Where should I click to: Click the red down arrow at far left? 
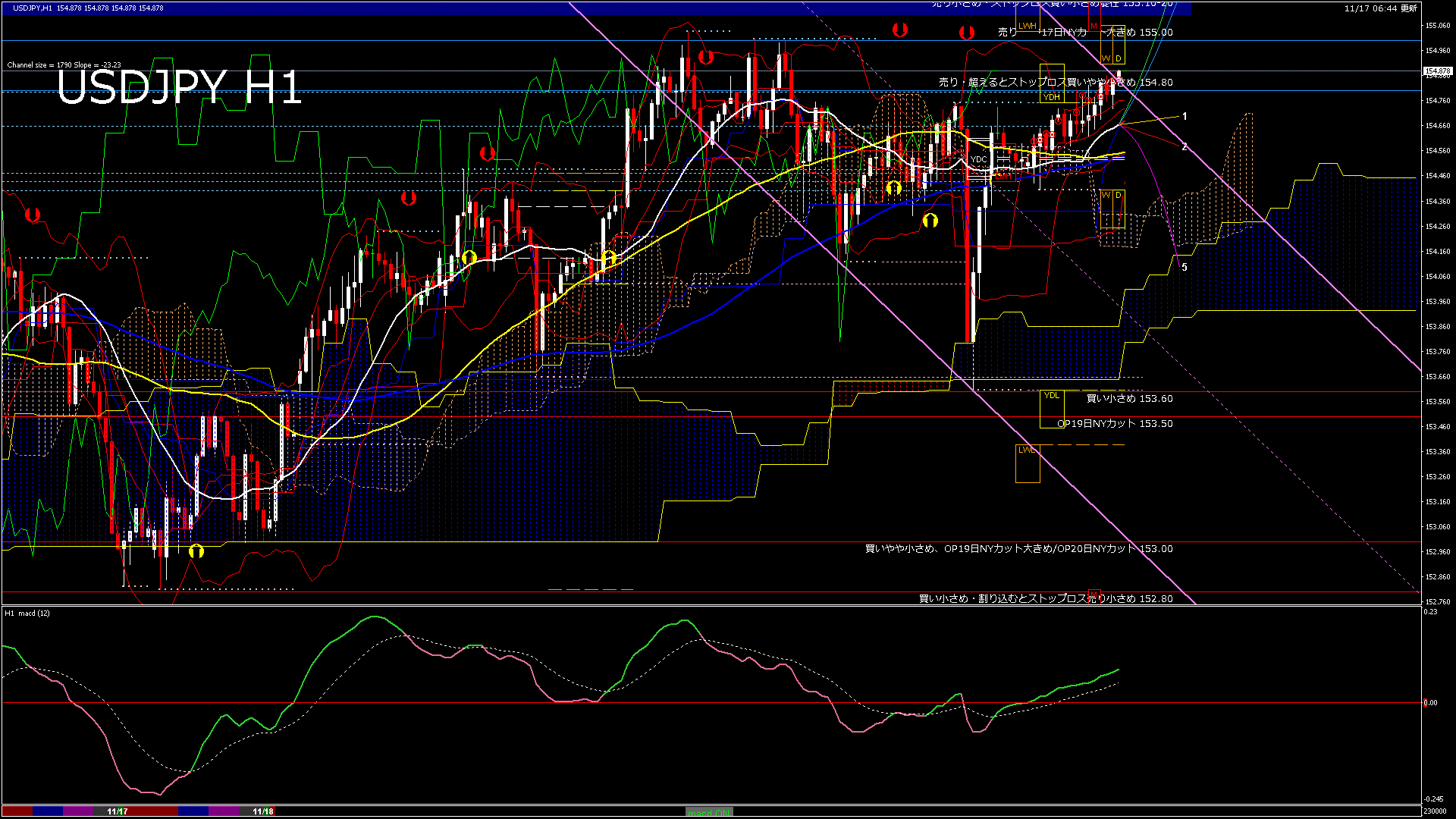tap(33, 215)
